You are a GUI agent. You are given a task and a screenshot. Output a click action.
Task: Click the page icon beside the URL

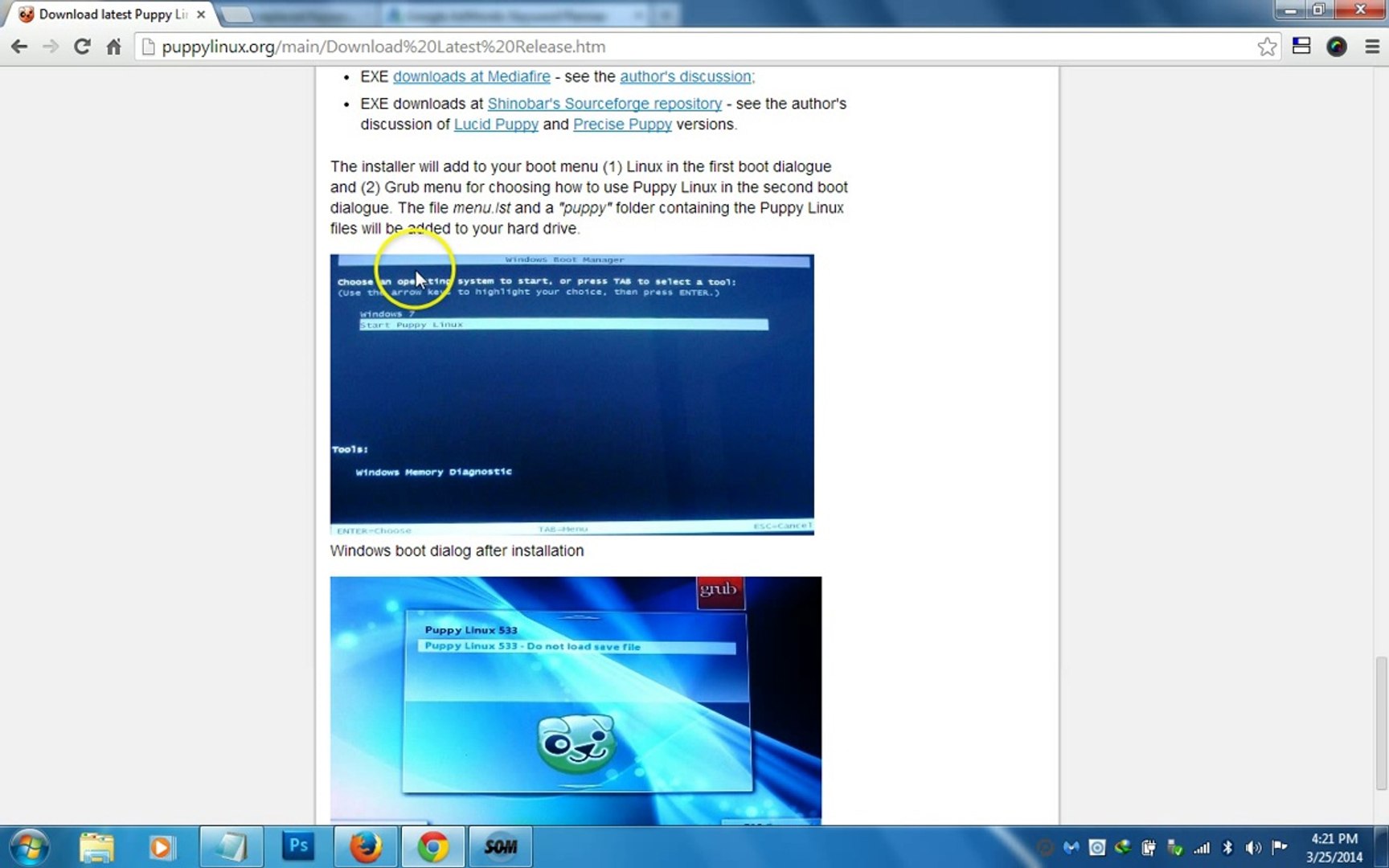(148, 47)
